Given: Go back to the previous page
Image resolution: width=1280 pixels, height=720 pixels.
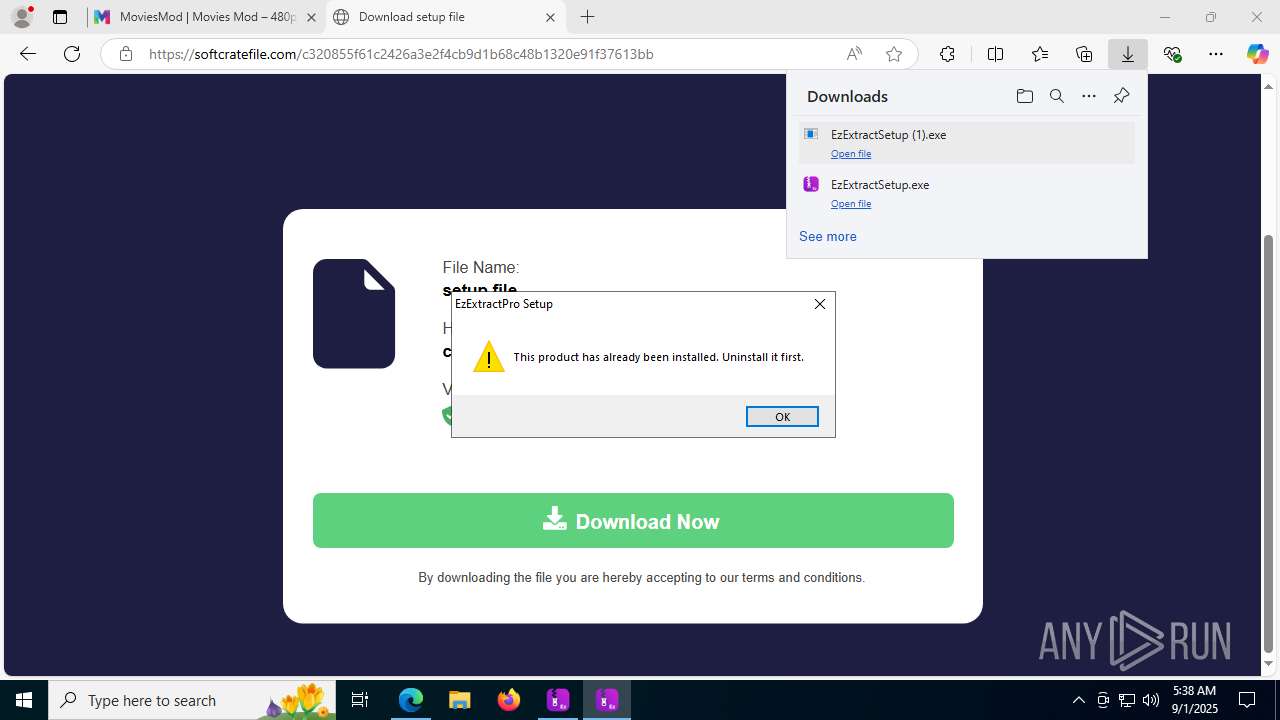Looking at the screenshot, I should pos(28,54).
